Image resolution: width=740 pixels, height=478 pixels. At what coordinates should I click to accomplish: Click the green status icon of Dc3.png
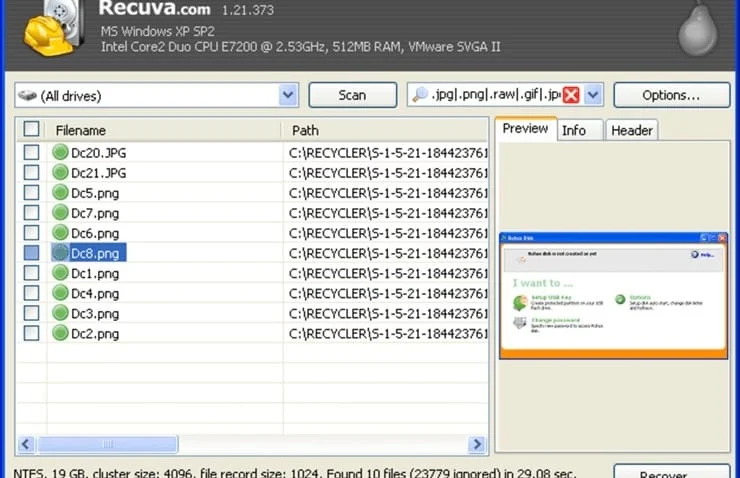point(60,313)
